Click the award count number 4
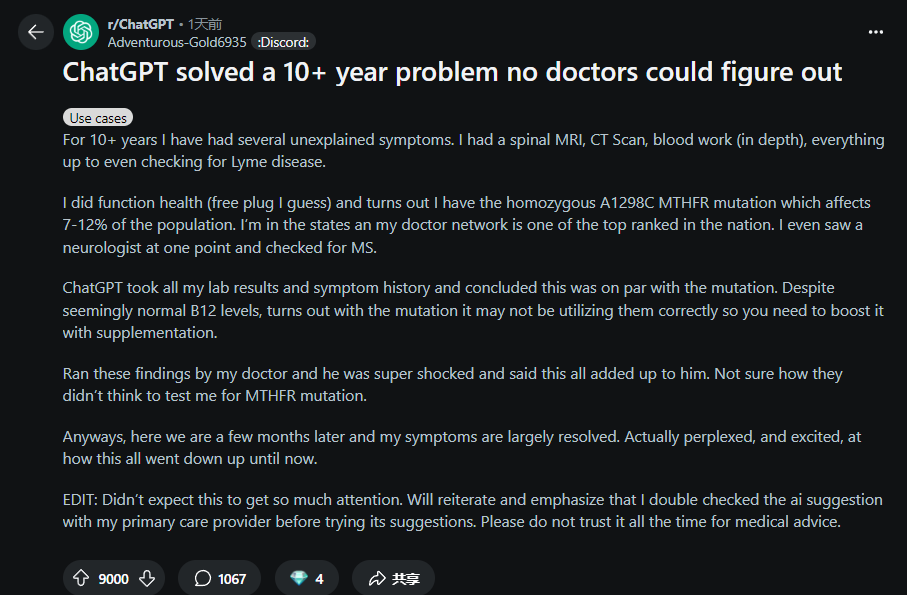907x595 pixels. pyautogui.click(x=319, y=578)
